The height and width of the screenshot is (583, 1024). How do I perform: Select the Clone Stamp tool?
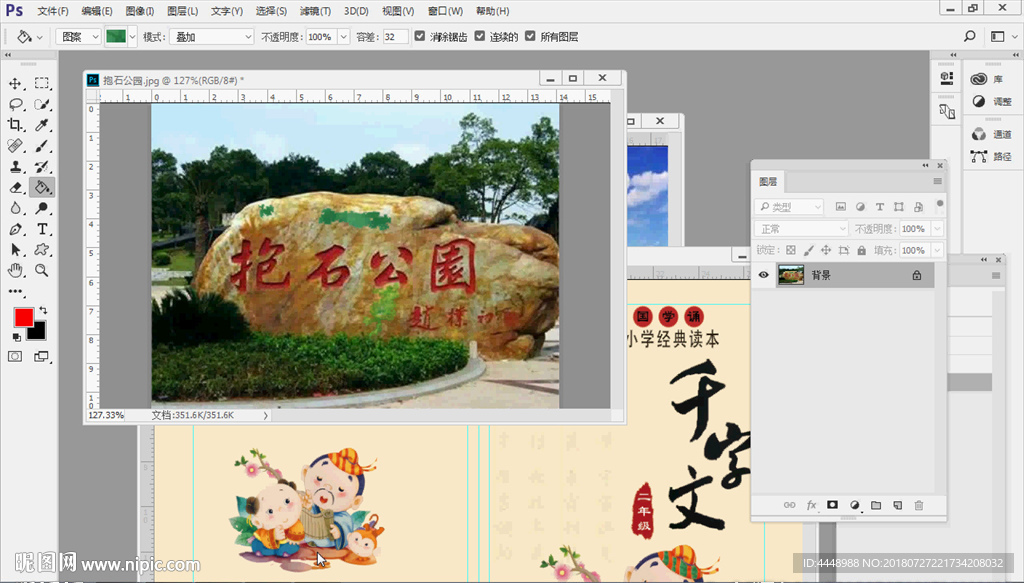click(15, 167)
